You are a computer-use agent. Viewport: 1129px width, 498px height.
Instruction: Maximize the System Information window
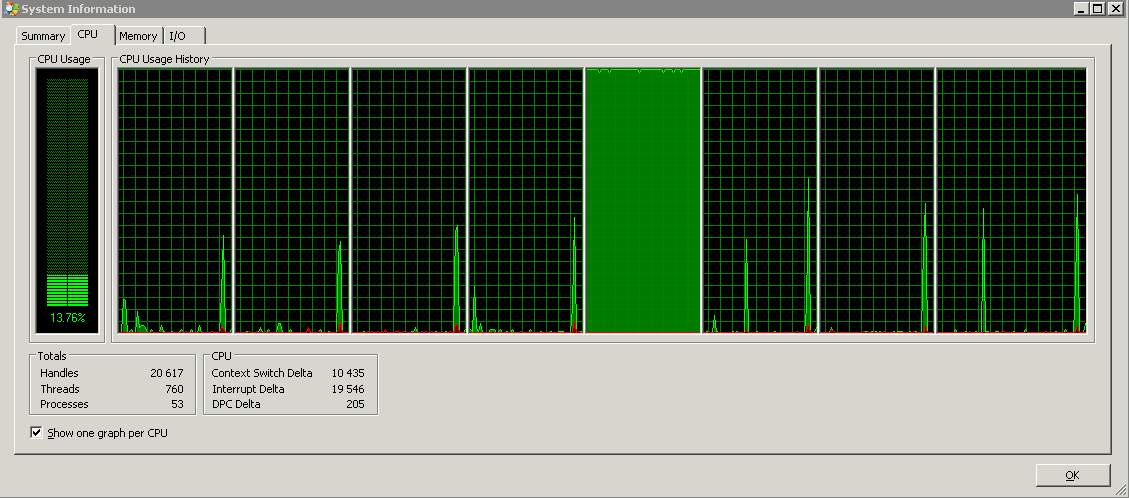click(x=1097, y=9)
